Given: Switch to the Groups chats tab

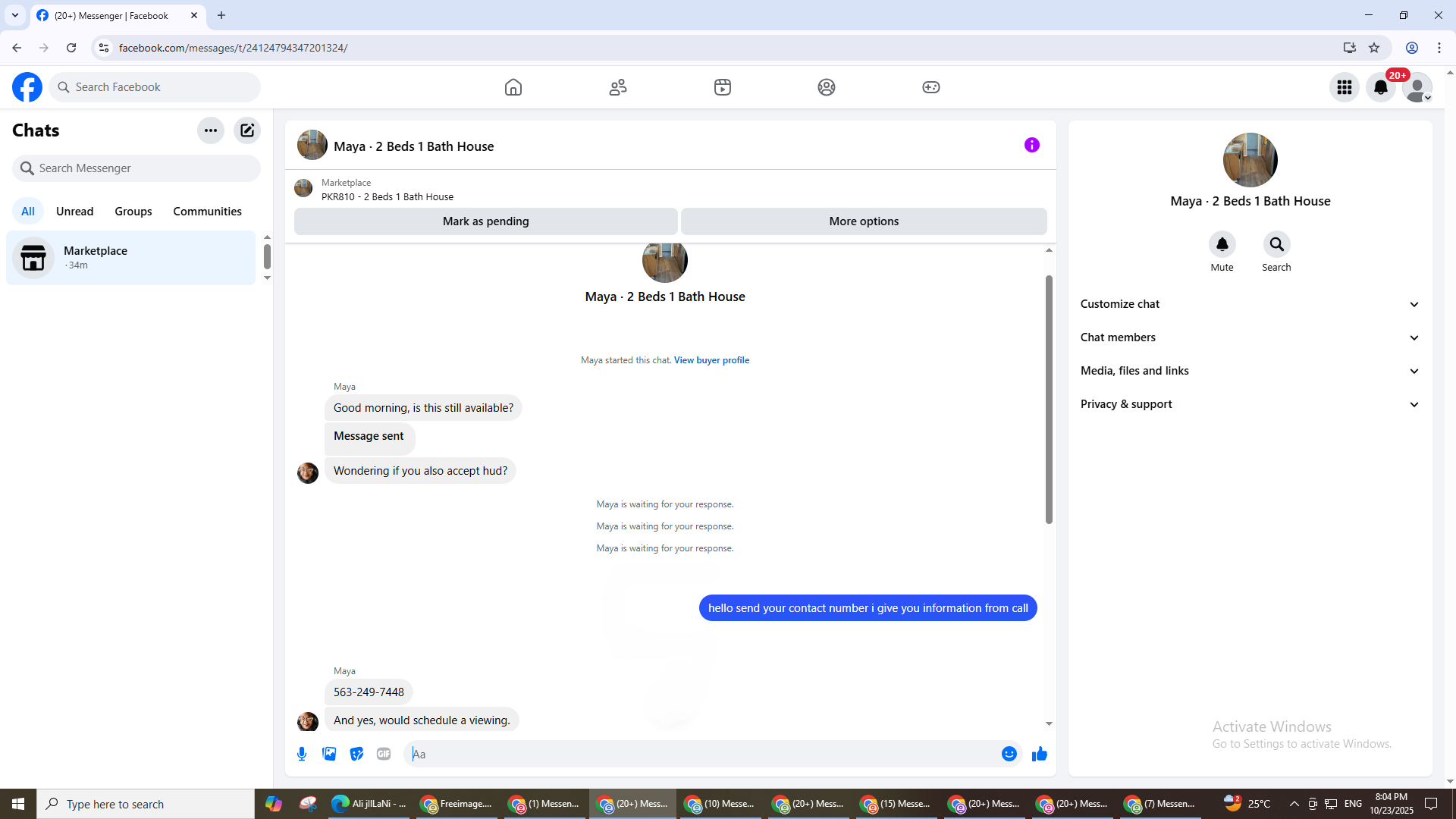Looking at the screenshot, I should (133, 212).
